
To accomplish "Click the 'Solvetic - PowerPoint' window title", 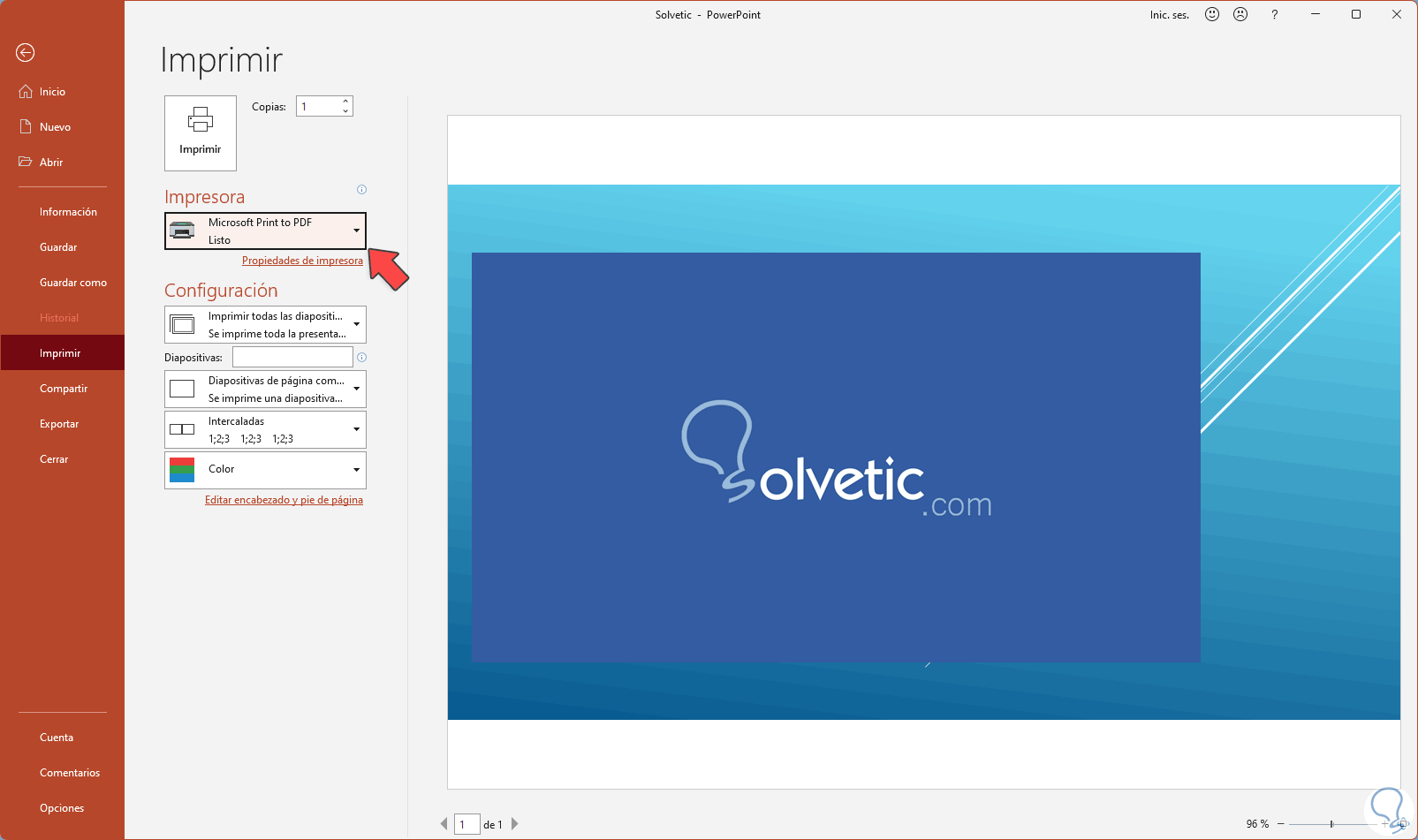I will tap(708, 15).
